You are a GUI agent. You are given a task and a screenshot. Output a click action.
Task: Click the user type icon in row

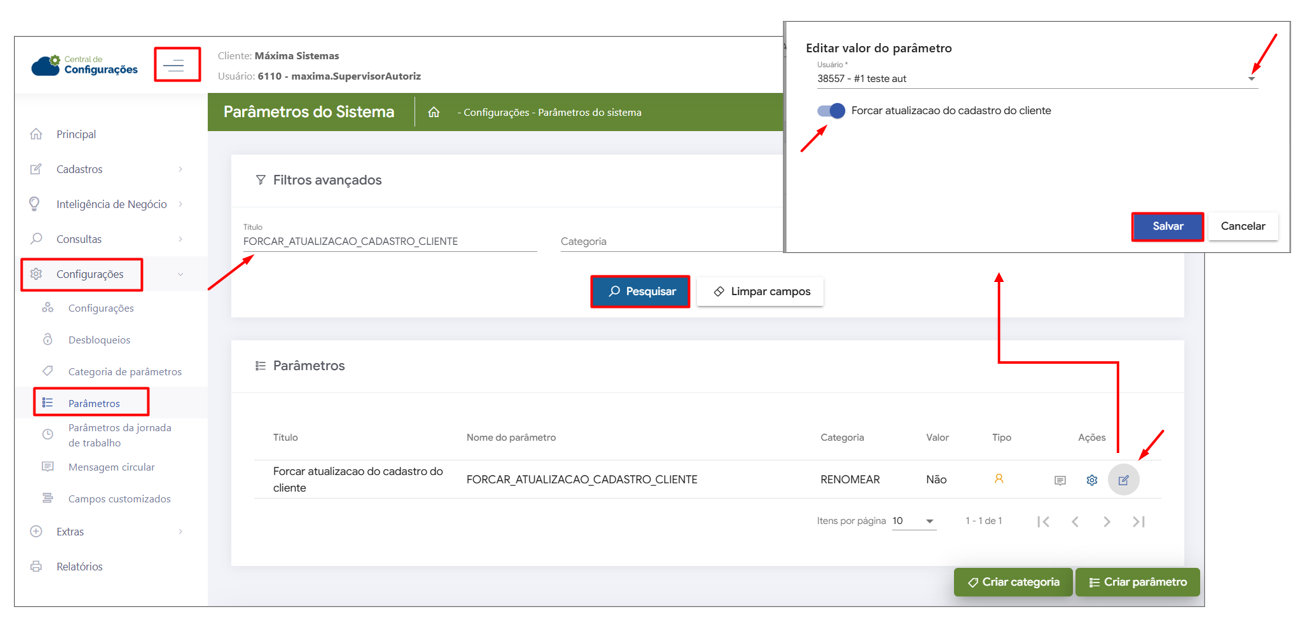tap(999, 479)
